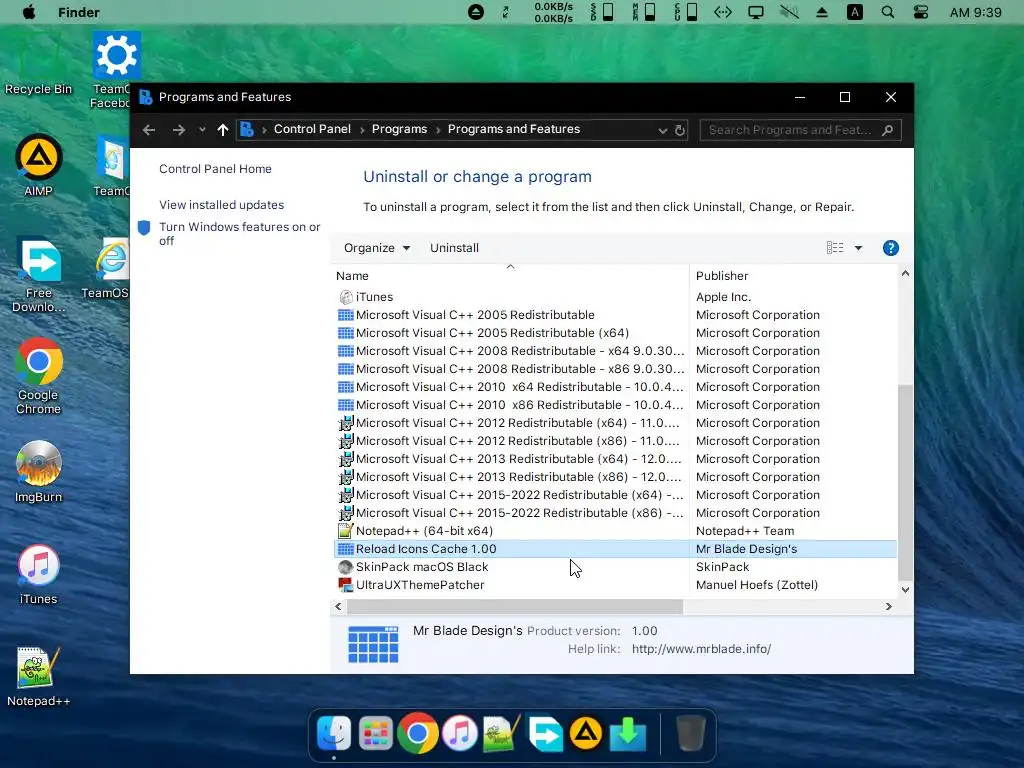Open the Finder menu

(x=78, y=12)
